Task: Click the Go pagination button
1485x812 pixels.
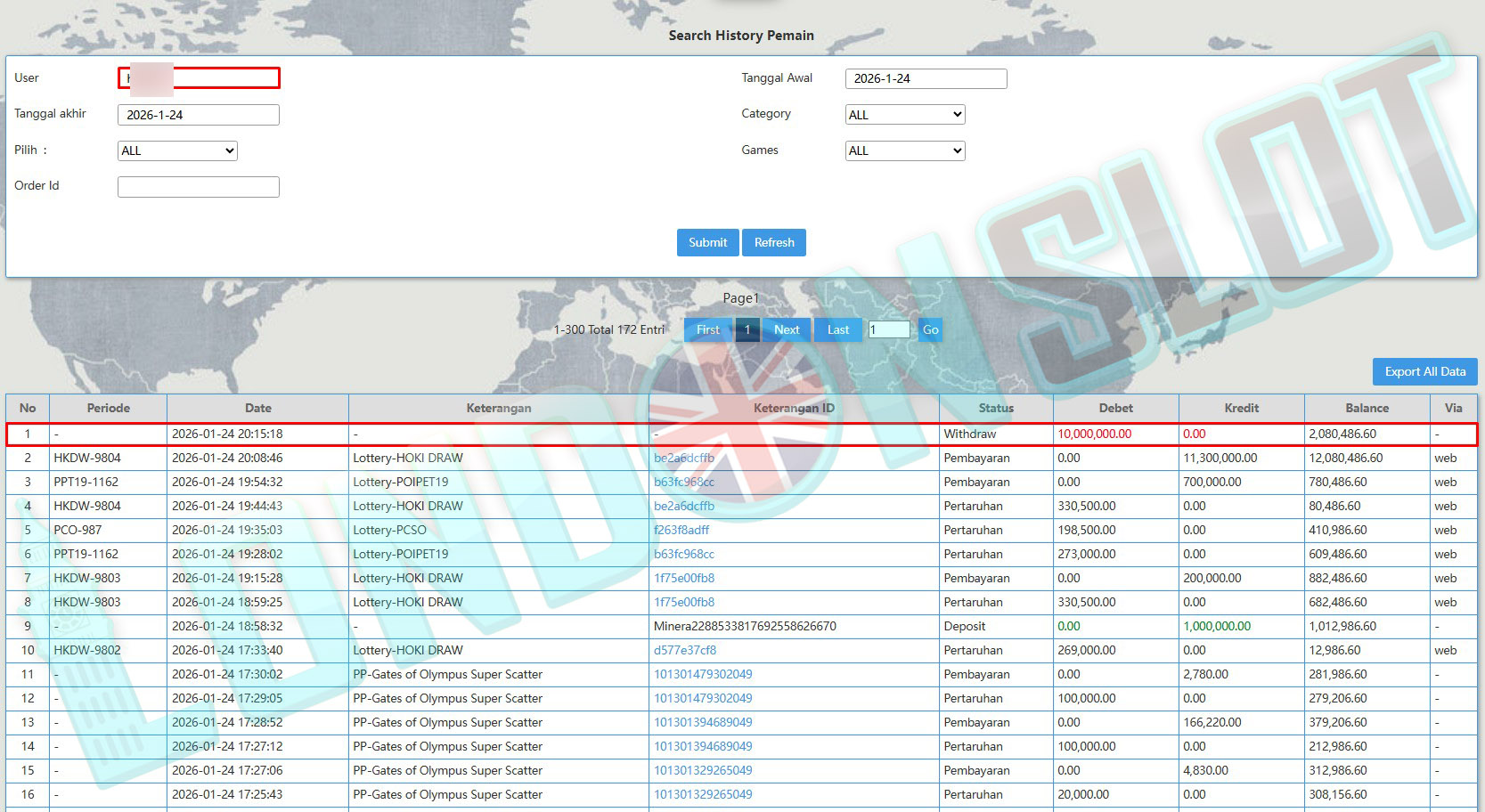Action: 930,329
